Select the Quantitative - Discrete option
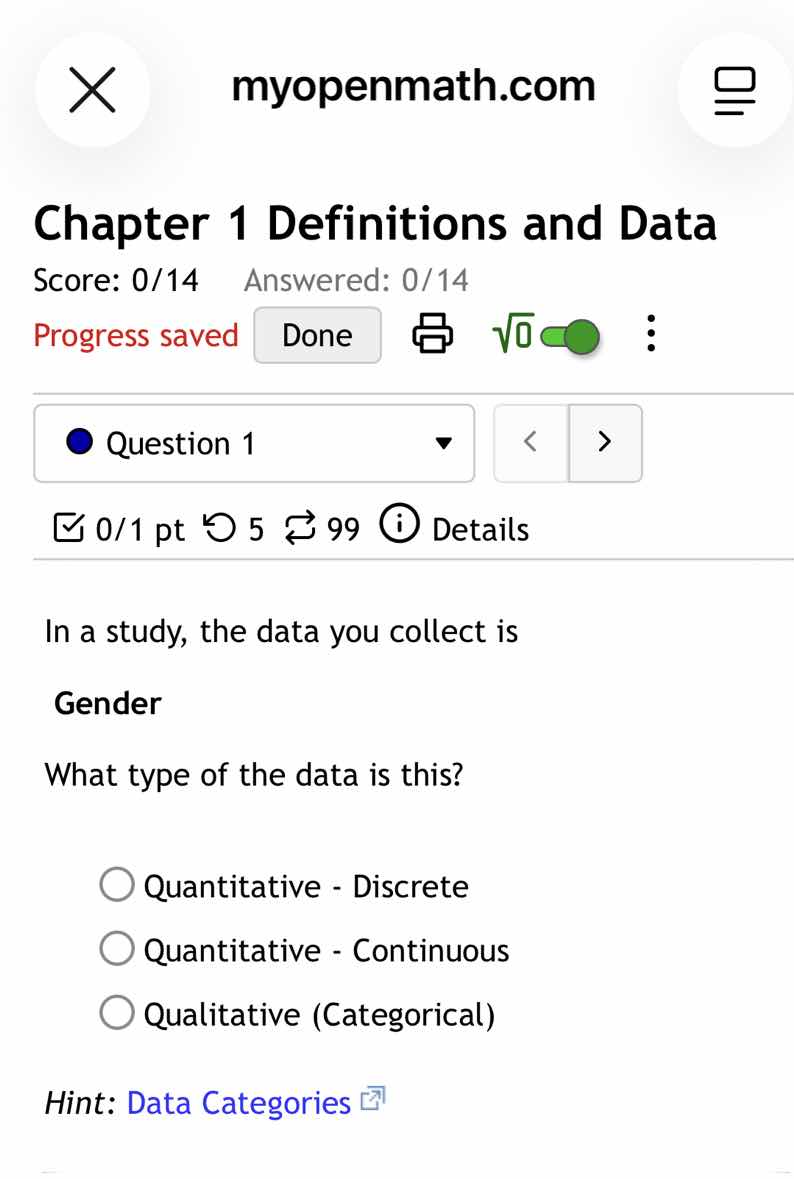The image size is (794, 1179). point(117,884)
